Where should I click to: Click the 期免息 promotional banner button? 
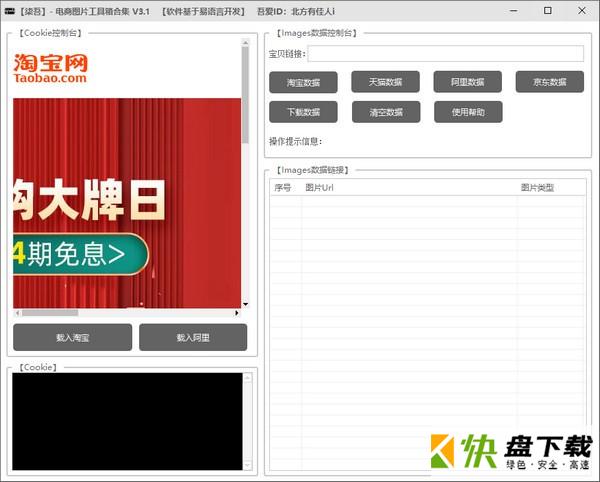80,254
